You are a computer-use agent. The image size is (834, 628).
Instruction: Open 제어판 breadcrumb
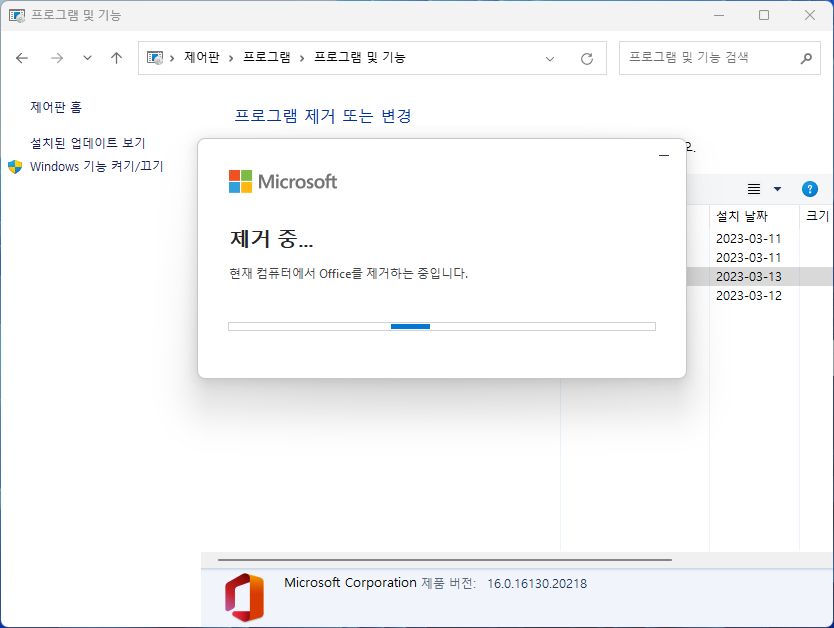(202, 57)
